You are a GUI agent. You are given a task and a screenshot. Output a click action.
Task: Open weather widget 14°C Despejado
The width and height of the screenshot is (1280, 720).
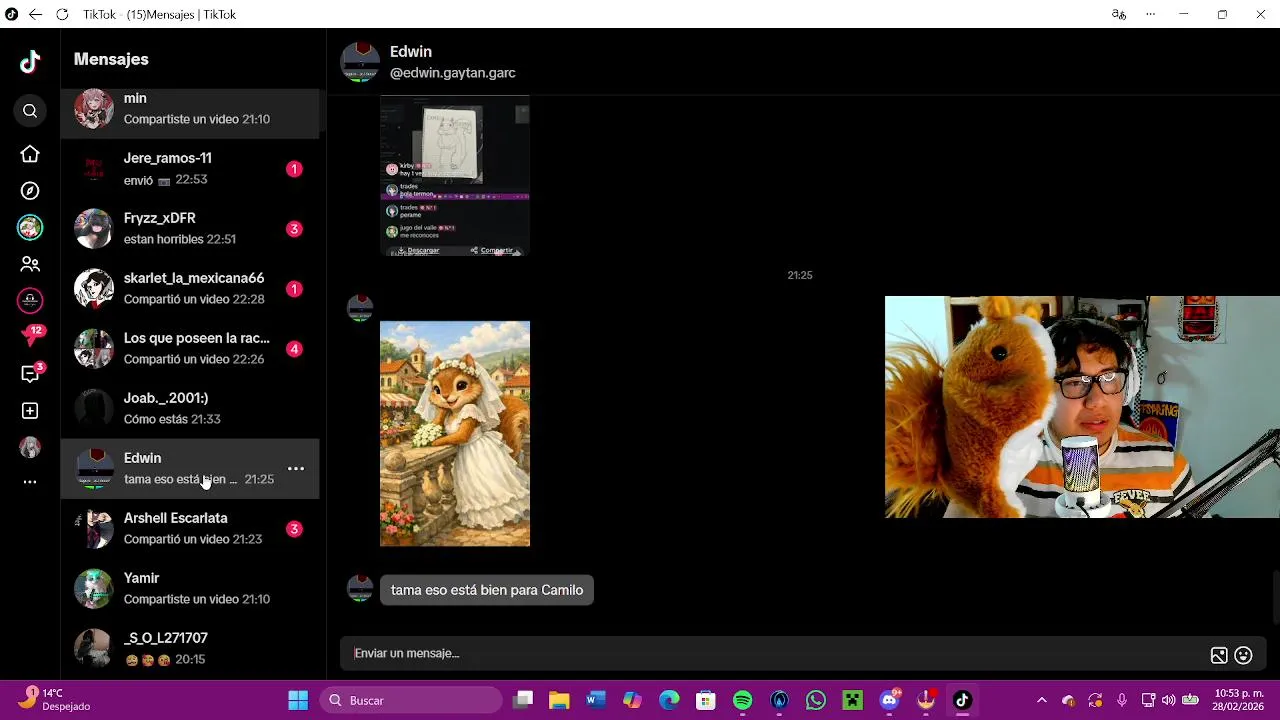click(x=55, y=700)
